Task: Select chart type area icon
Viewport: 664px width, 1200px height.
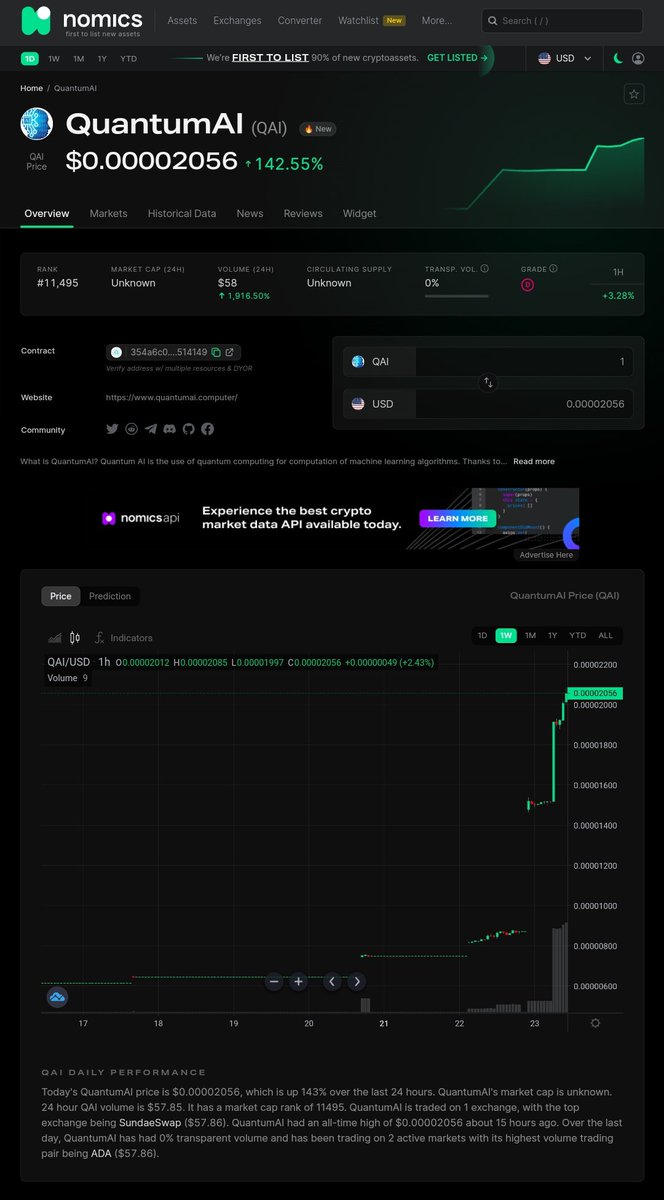Action: tap(55, 638)
